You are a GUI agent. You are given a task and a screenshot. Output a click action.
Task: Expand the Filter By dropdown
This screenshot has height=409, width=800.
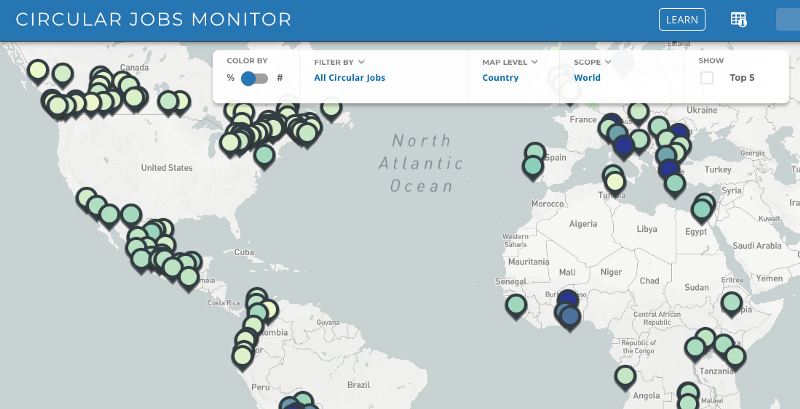click(339, 61)
